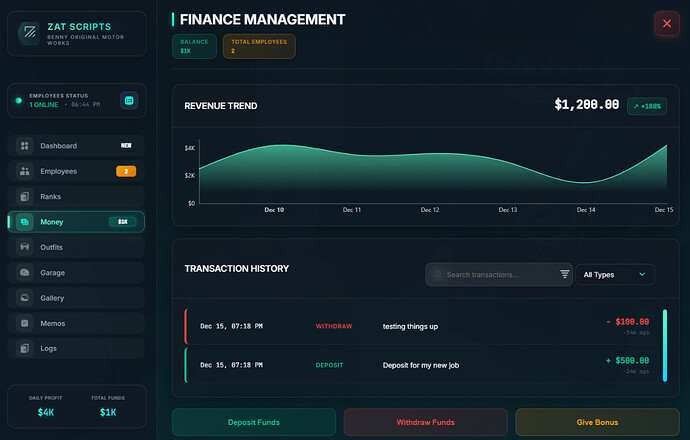The height and width of the screenshot is (440, 690).
Task: Click the Employees people icon
Action: (25, 171)
